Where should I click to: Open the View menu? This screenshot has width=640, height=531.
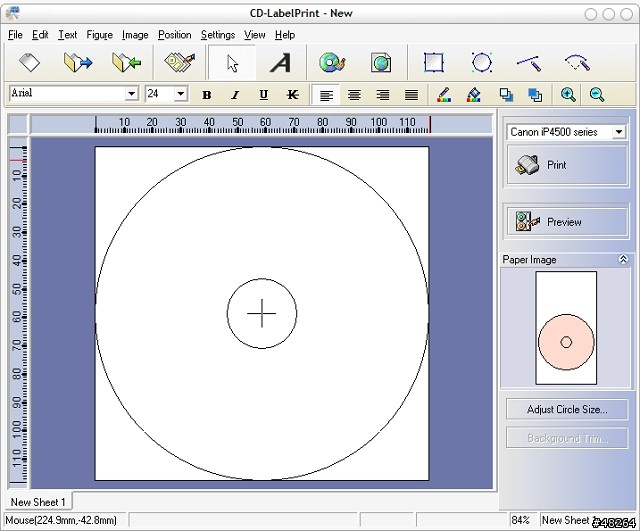coord(255,35)
